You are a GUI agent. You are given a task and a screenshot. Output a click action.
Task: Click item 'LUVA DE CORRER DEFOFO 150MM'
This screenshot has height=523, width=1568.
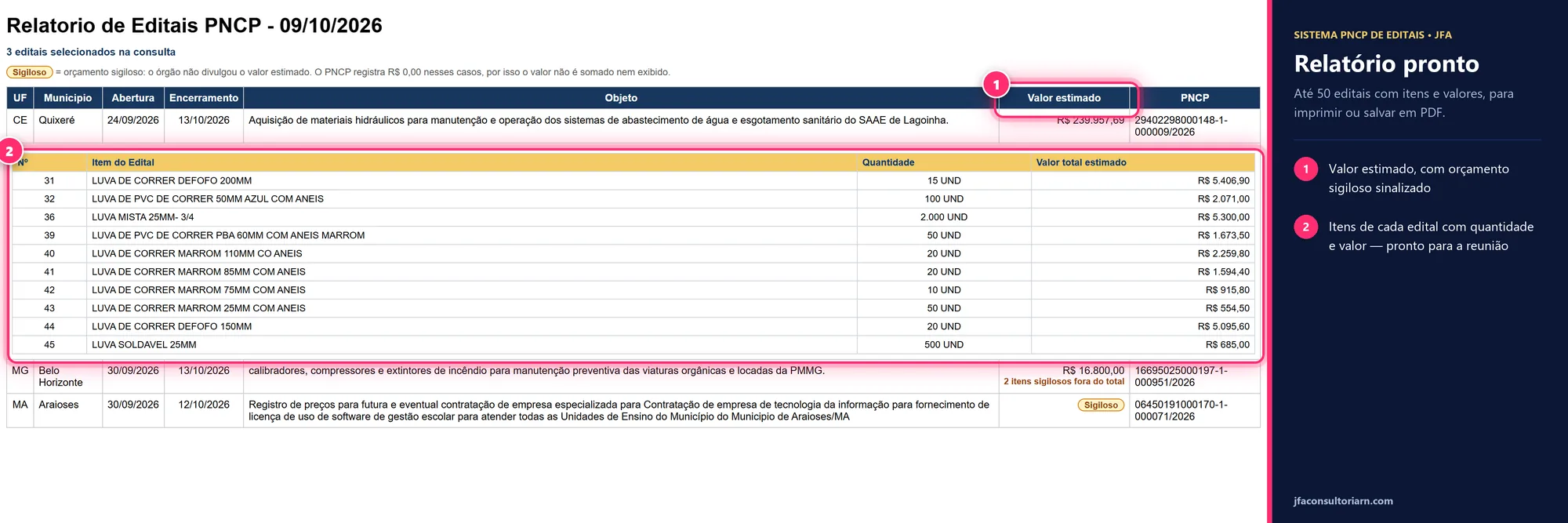pos(172,326)
